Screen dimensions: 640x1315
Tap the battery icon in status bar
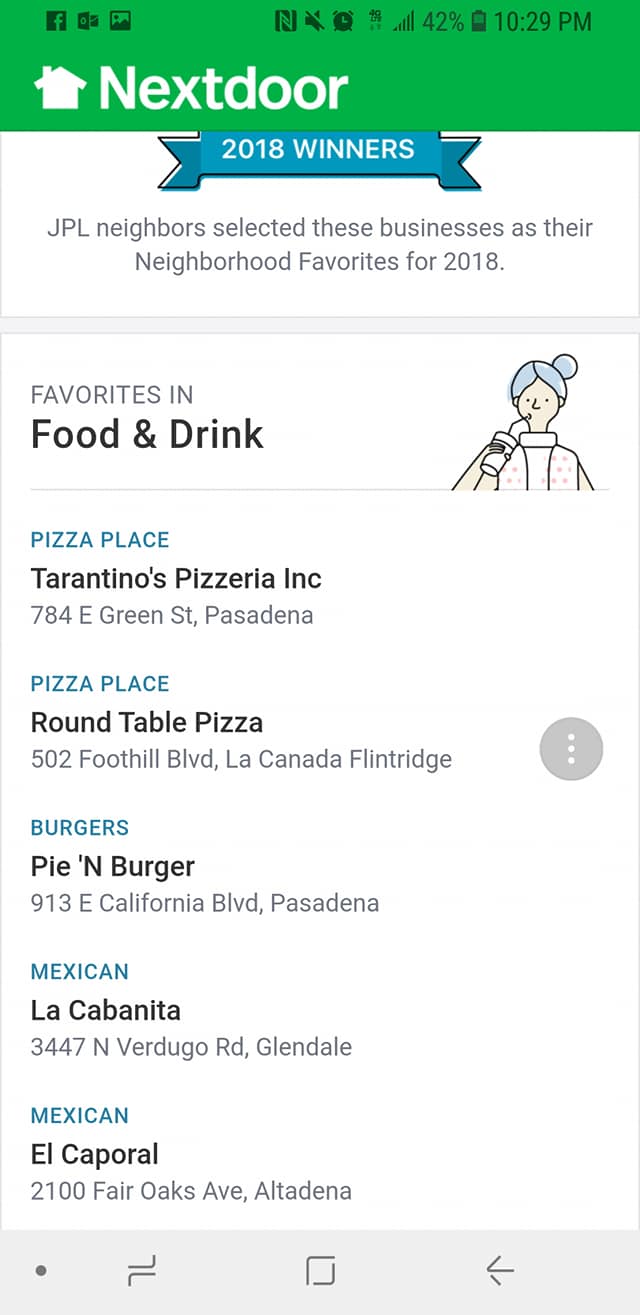tap(478, 21)
